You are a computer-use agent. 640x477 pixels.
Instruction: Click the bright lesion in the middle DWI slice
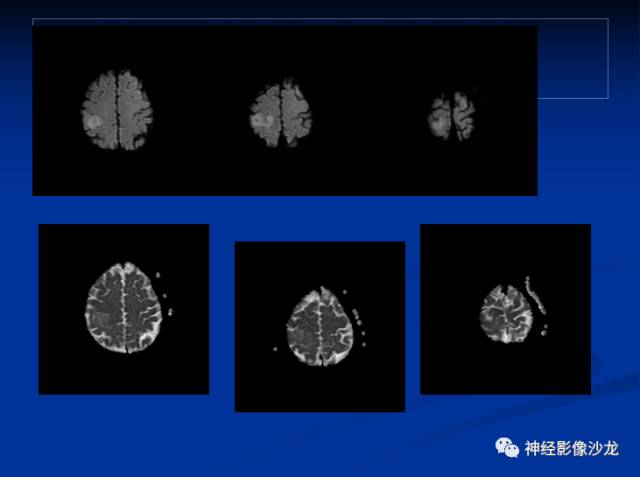[x=263, y=120]
